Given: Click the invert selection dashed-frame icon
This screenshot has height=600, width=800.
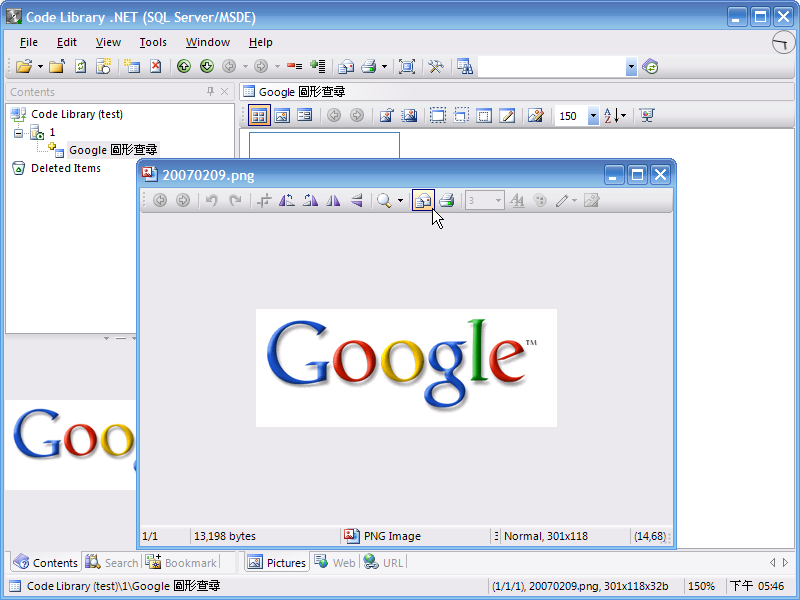Looking at the screenshot, I should pos(461,116).
